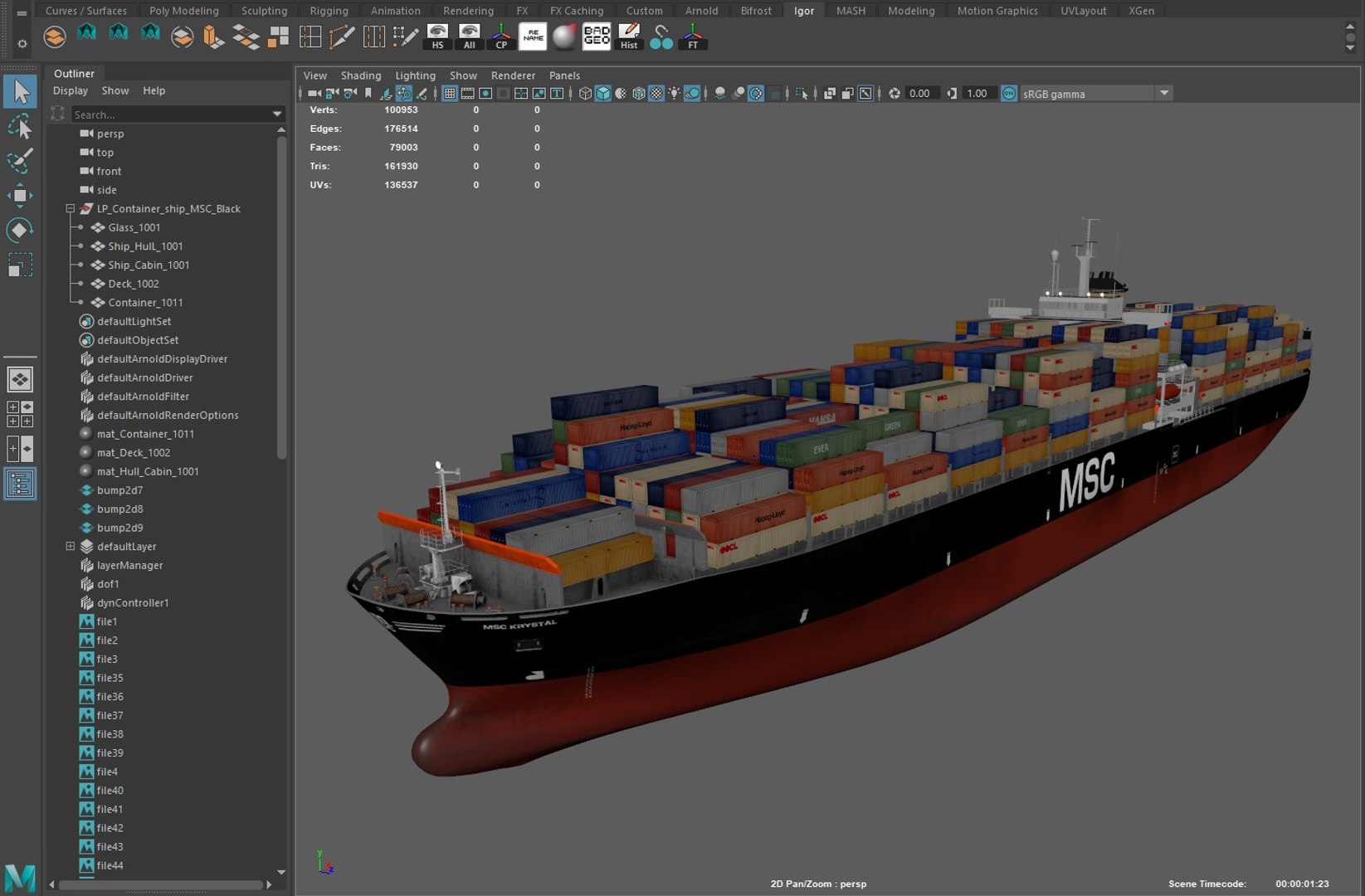Switch to the Arnold shelf tab
Viewport: 1365px width, 896px height.
(x=702, y=11)
